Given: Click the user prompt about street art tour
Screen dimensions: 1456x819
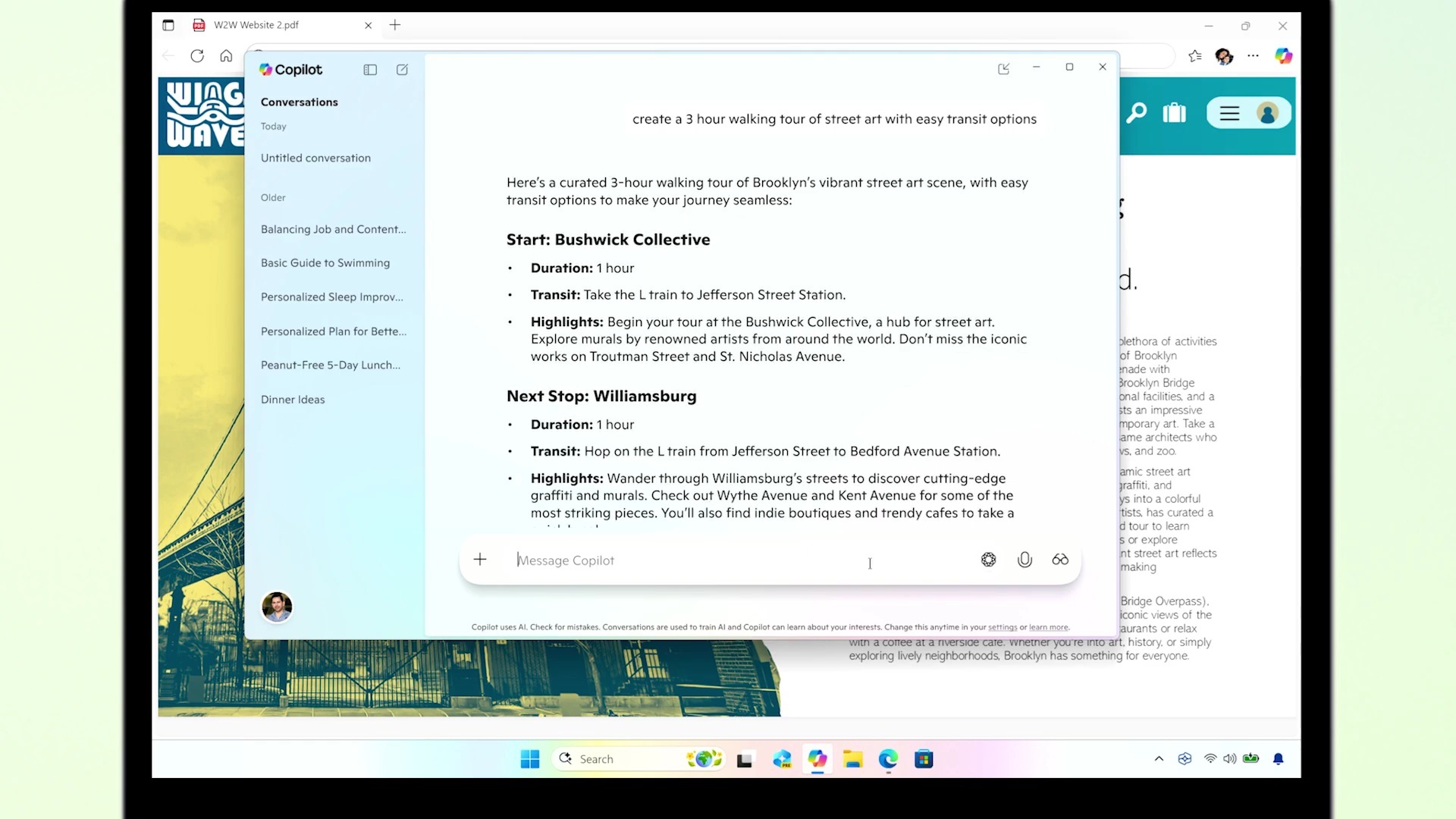Looking at the screenshot, I should pos(834,119).
